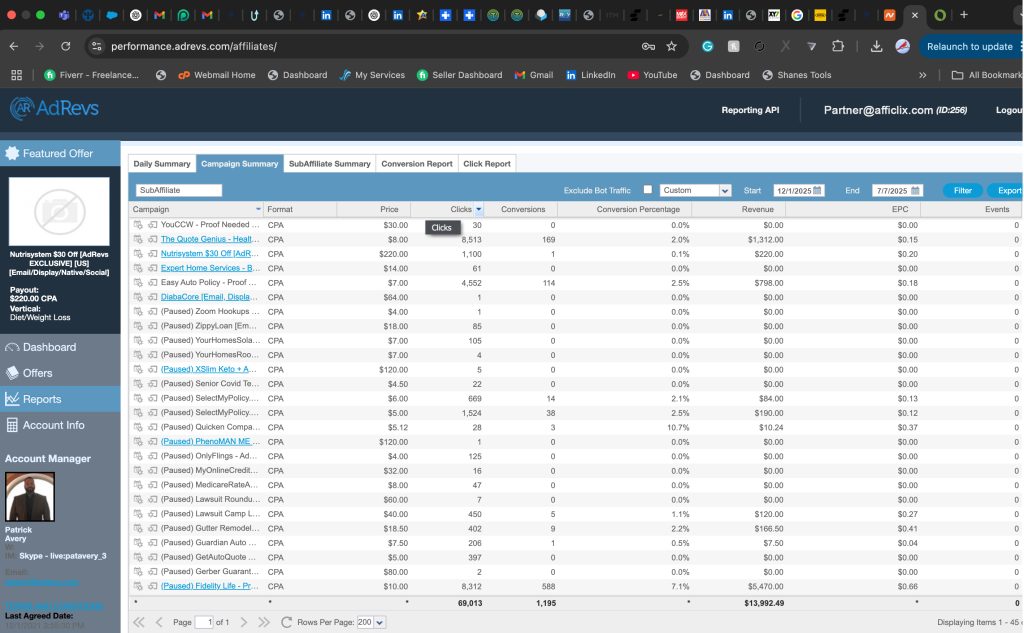The width and height of the screenshot is (1024, 633).
Task: Click the Account Info calculator icon
Action: click(13, 425)
